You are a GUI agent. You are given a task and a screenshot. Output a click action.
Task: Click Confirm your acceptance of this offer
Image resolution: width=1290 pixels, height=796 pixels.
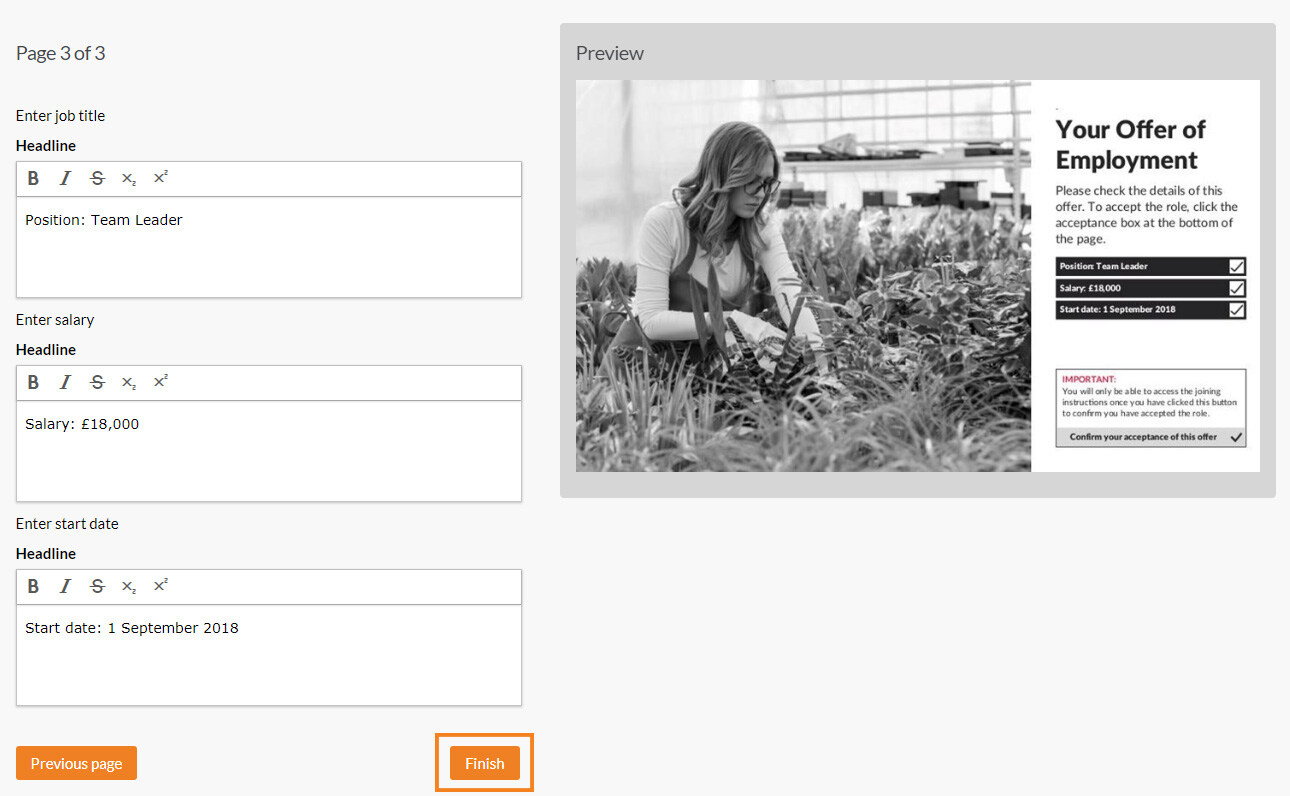pos(1151,437)
